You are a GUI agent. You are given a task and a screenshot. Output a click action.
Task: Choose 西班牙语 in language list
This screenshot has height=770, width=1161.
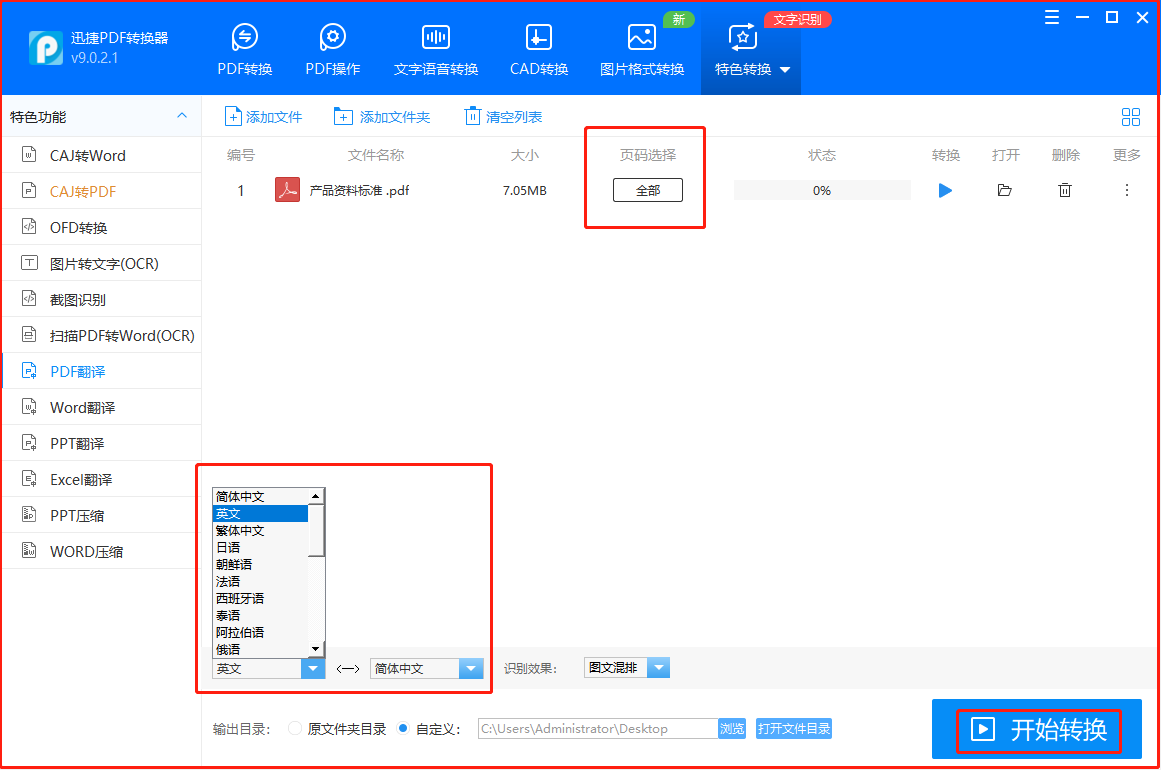click(x=260, y=598)
